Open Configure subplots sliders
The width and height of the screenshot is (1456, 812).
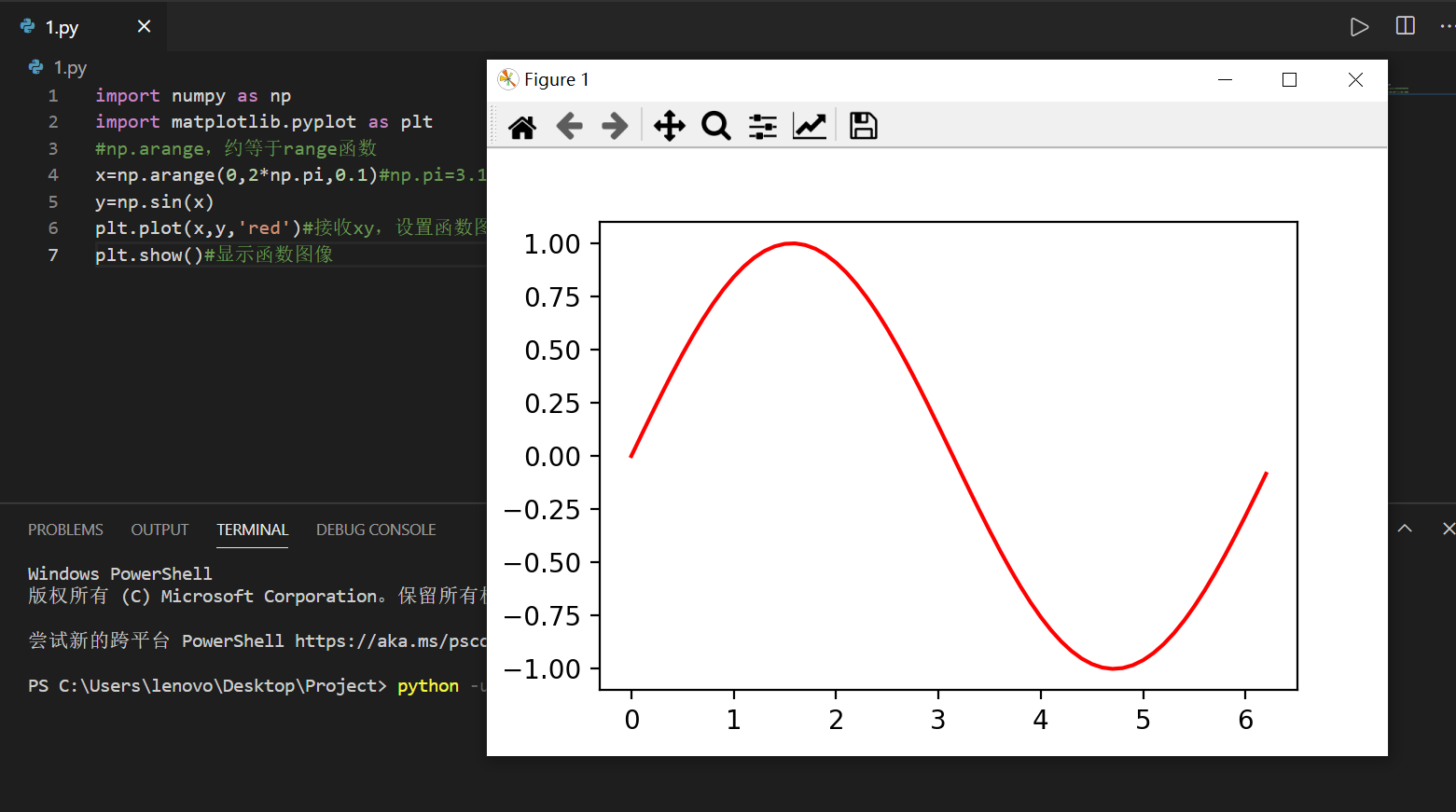pos(763,126)
